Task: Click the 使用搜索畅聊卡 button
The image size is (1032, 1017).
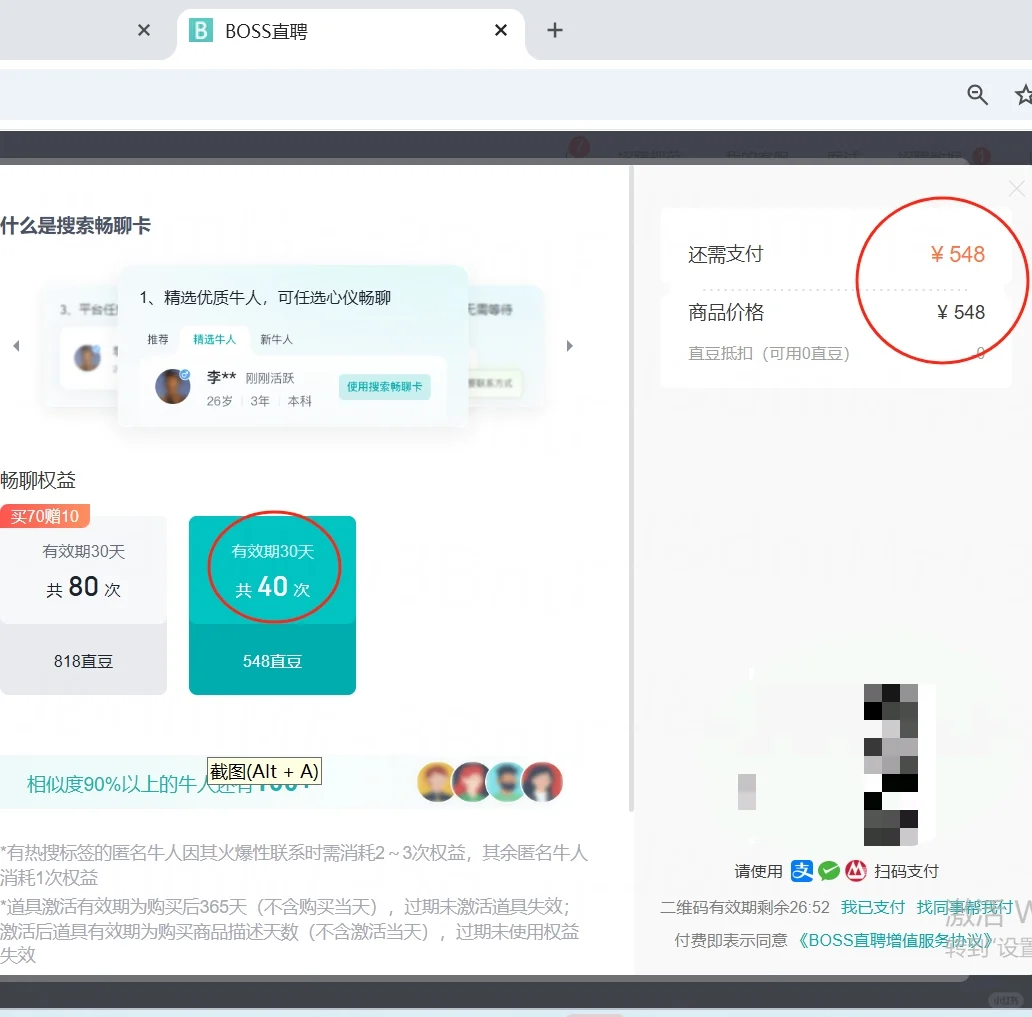Action: [x=385, y=386]
